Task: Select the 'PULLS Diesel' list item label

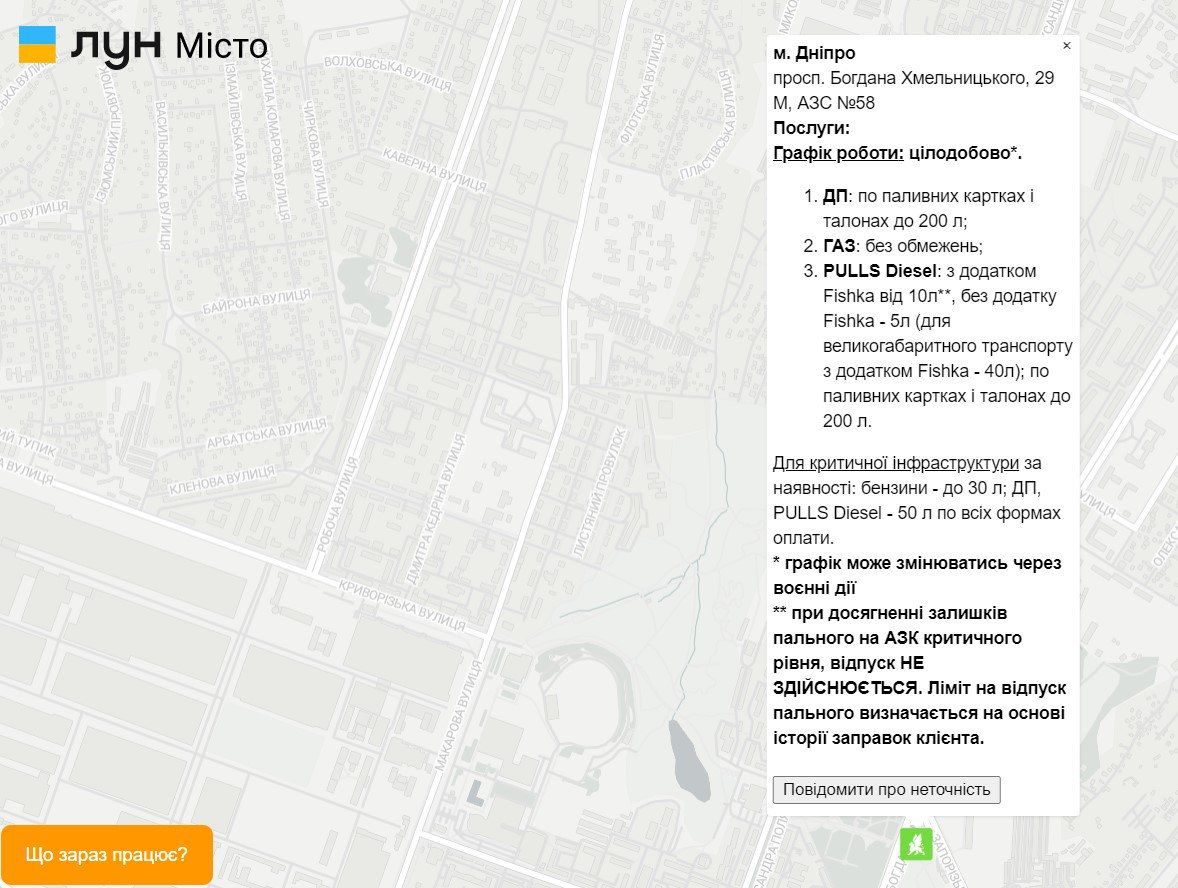Action: coord(879,271)
